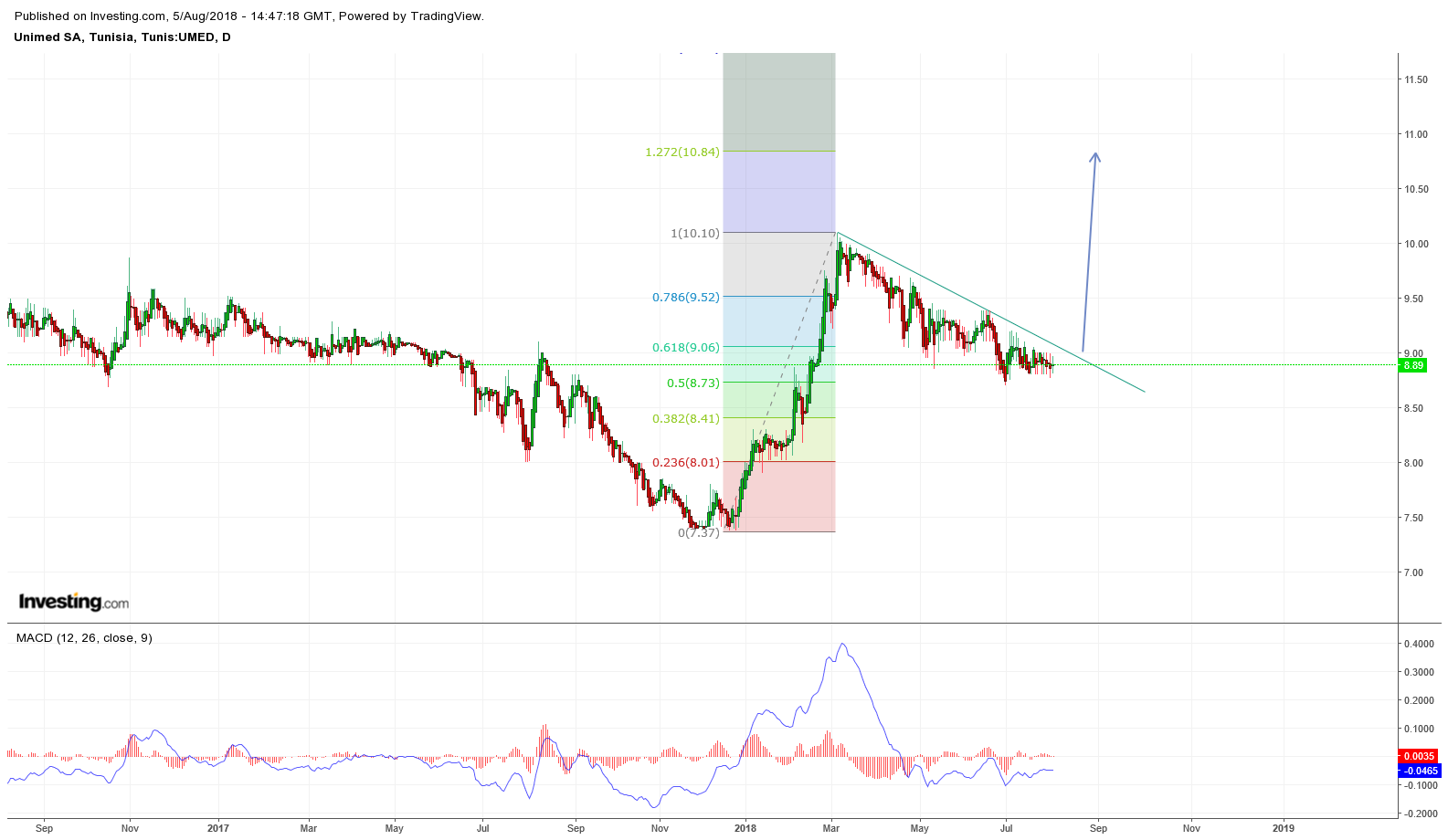Click the last Nov label before 2019
Image resolution: width=1448 pixels, height=840 pixels.
[x=1191, y=828]
